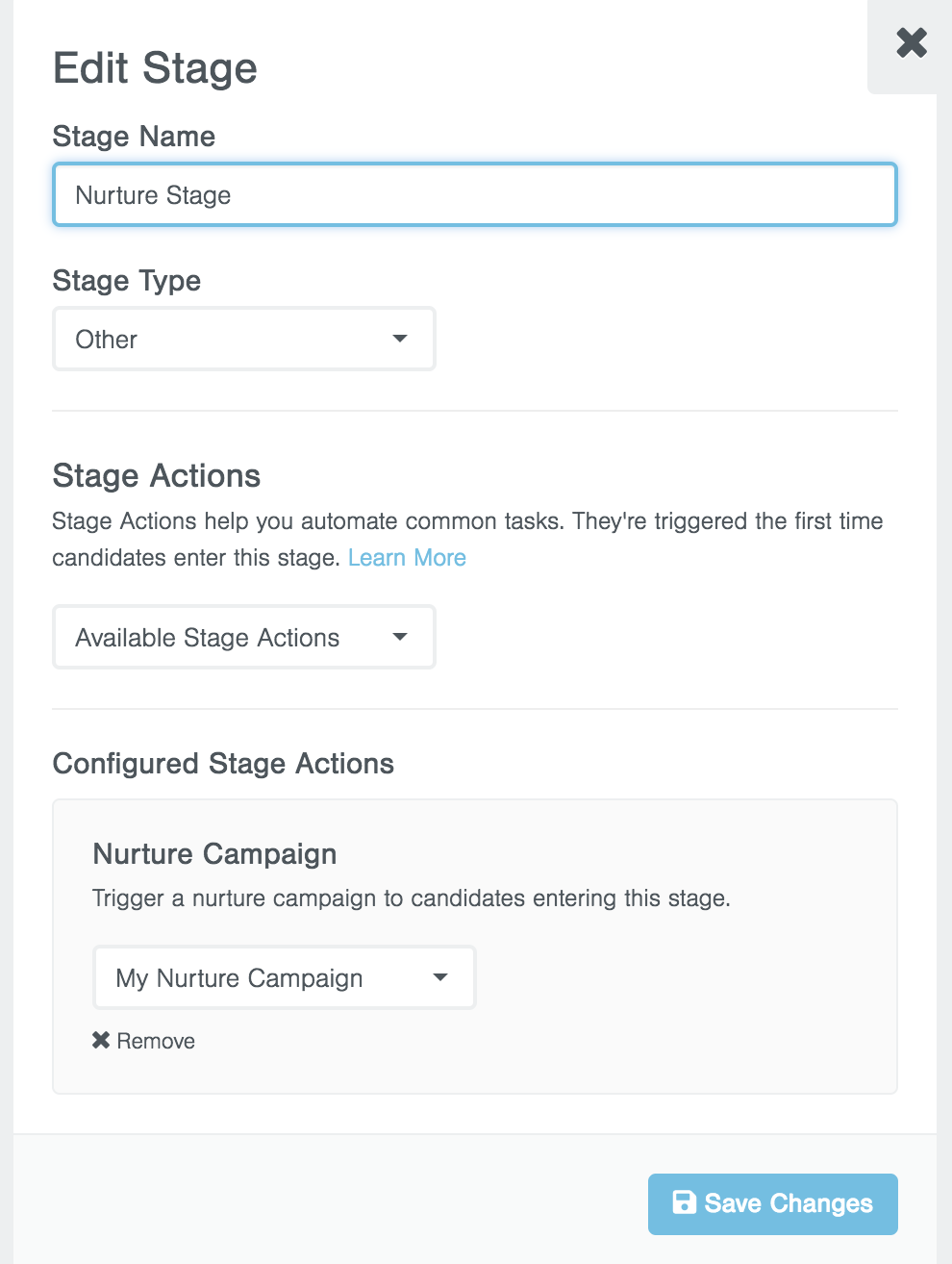Open the Stage Type dropdown showing Other
This screenshot has width=952, height=1264.
[x=243, y=339]
